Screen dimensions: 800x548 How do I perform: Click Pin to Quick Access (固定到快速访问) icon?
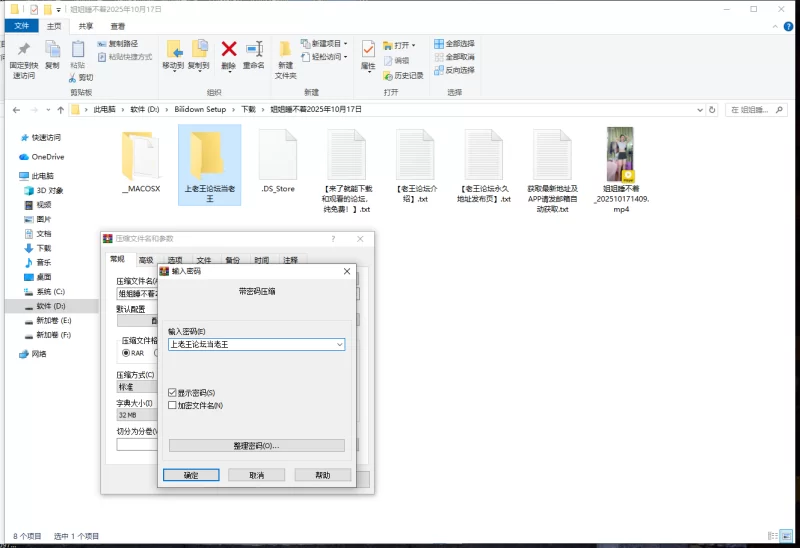coord(23,50)
